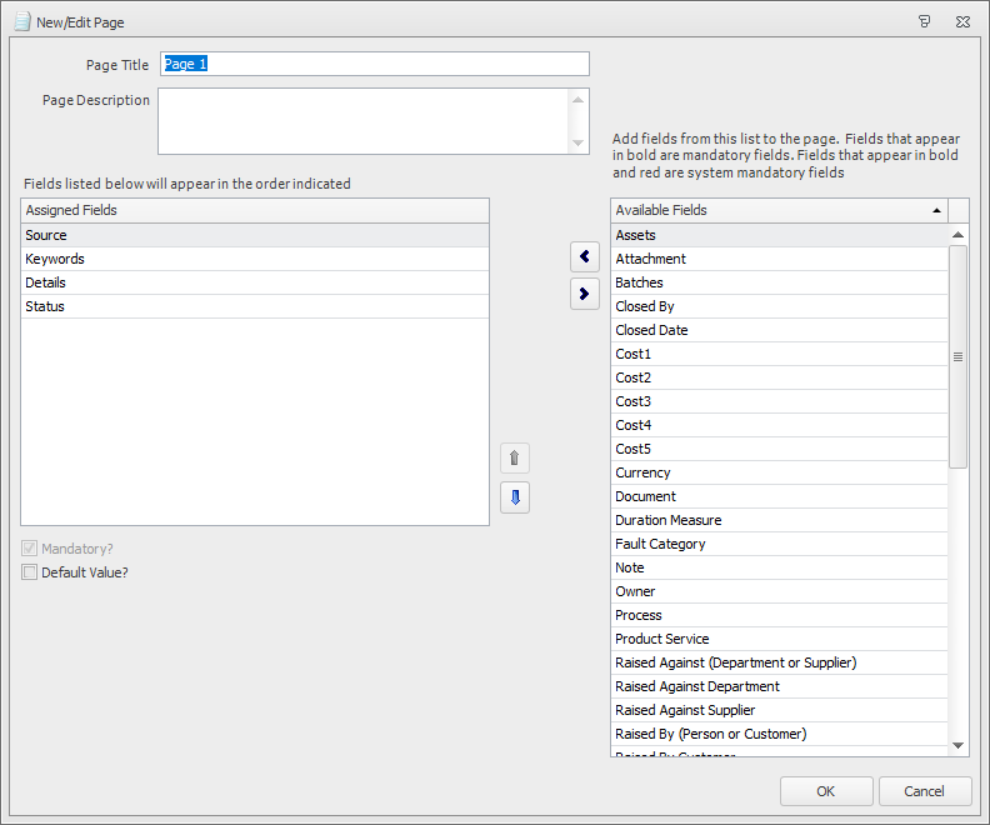Select Cost4 in Available Fields
Viewport: 990px width, 825px height.
(x=779, y=425)
